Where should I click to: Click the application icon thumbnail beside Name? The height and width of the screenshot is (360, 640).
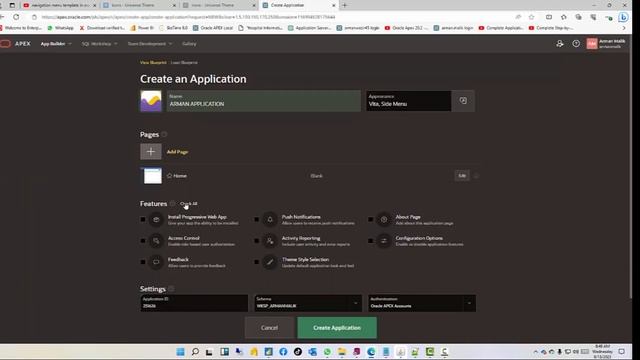(151, 101)
